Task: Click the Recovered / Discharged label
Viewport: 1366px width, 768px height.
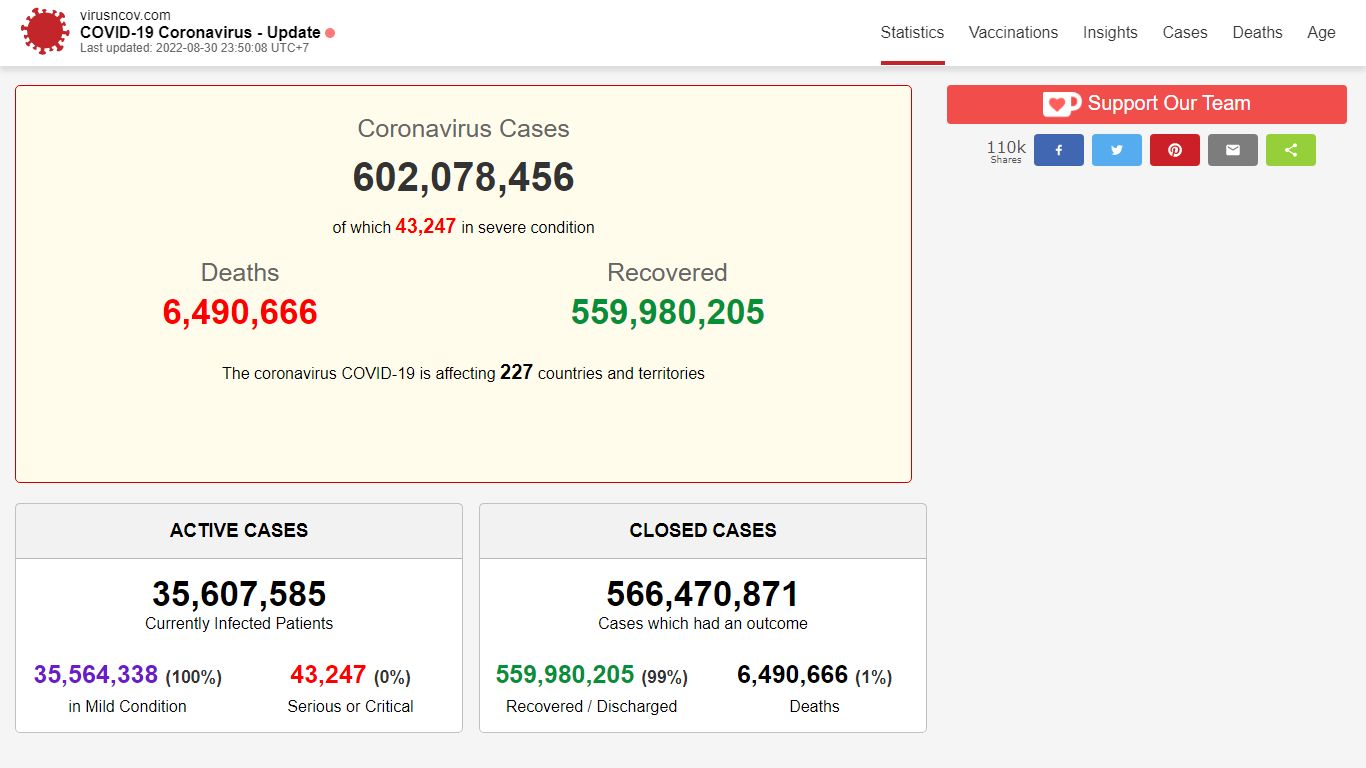Action: [592, 706]
